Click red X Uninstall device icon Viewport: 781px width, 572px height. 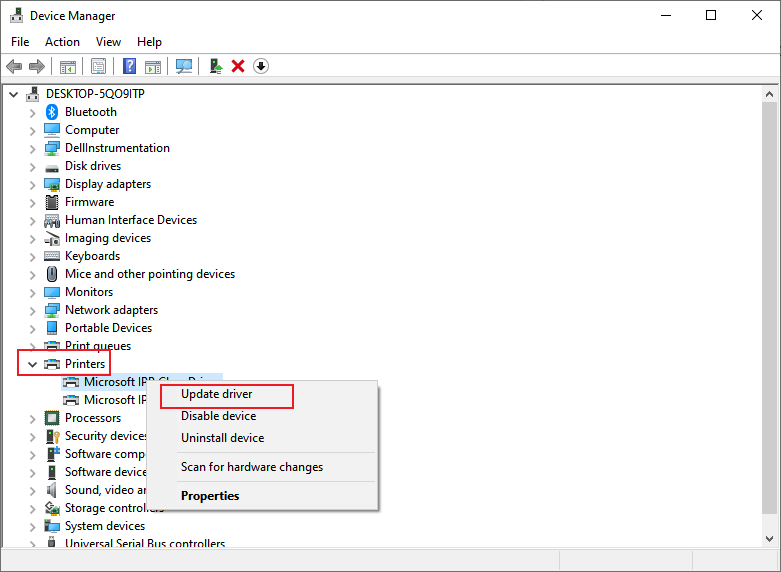click(x=238, y=66)
